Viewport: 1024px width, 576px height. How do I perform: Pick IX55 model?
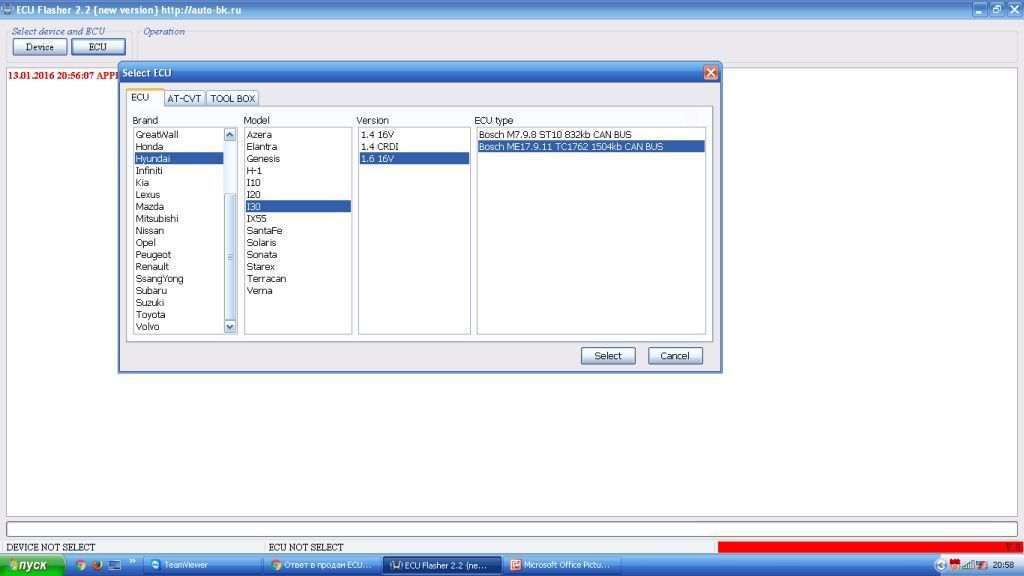click(298, 219)
